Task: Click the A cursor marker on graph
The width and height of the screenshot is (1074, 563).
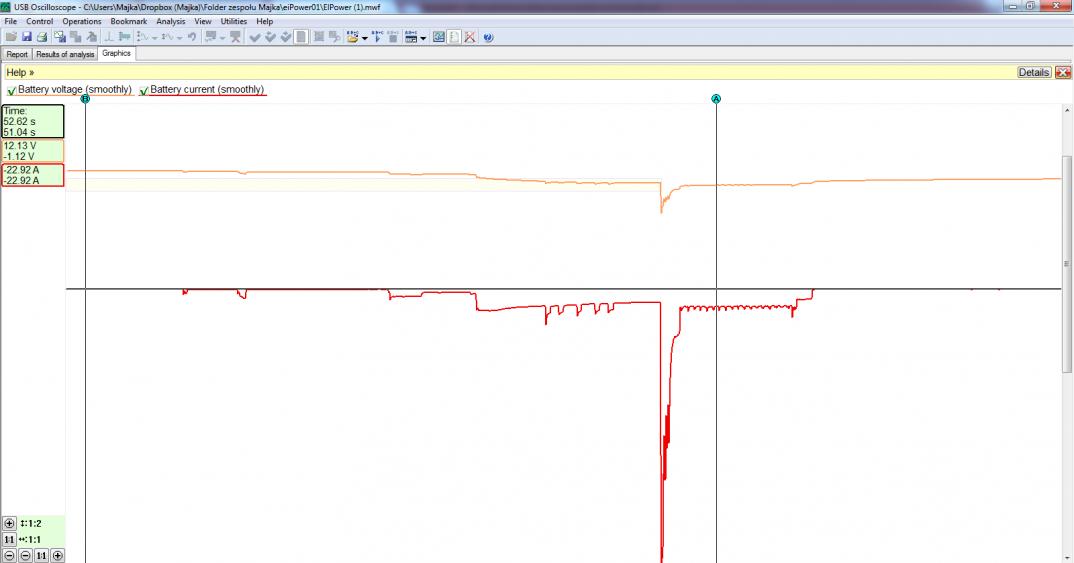Action: (716, 99)
